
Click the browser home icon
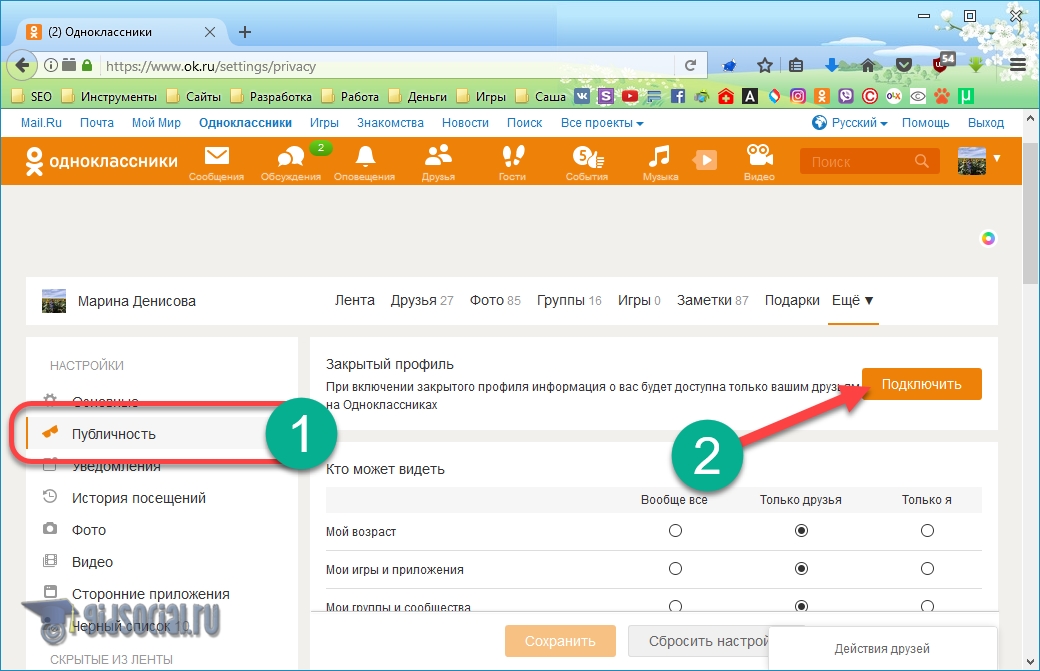coord(868,65)
